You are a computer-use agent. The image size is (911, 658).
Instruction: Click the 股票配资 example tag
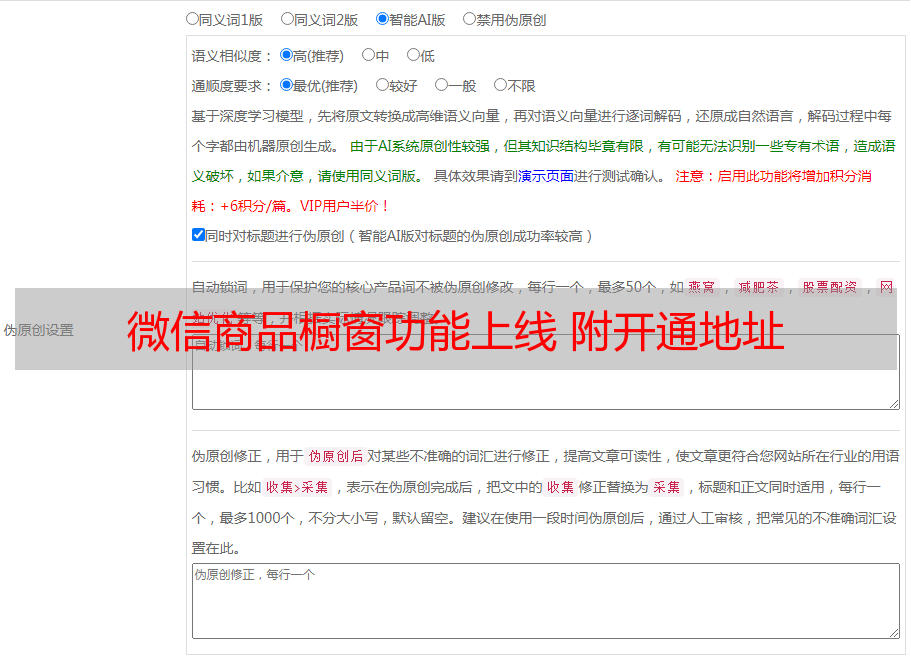click(x=830, y=287)
